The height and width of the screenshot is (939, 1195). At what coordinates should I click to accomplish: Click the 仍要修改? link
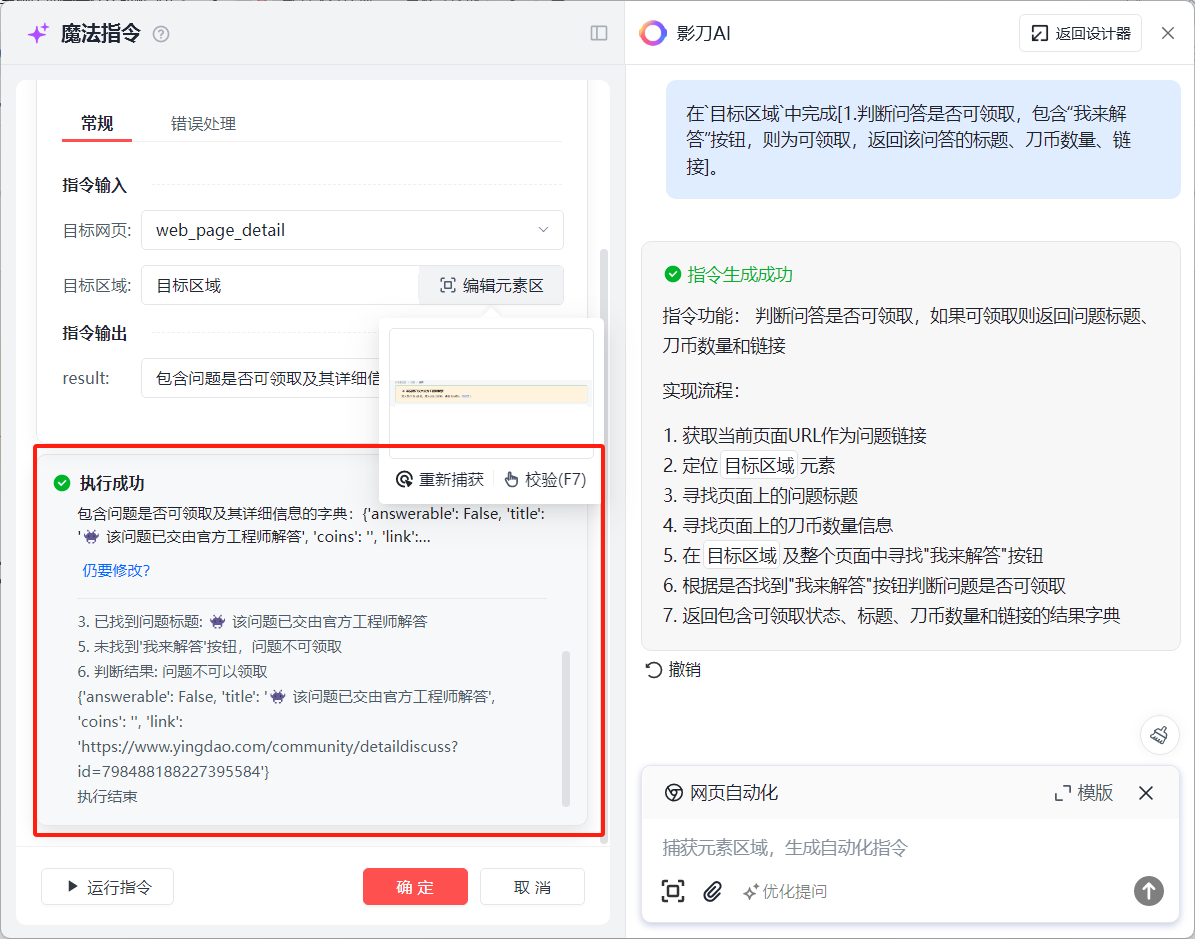pos(116,571)
